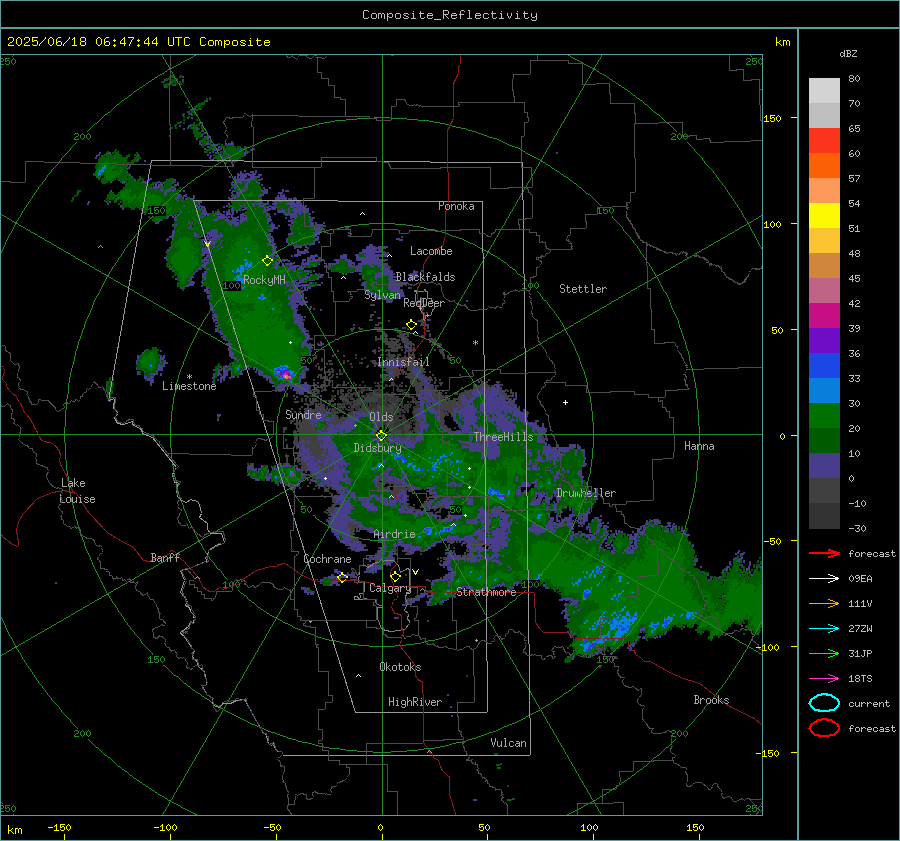Click the Limestone label
Screen dimensions: 900x841
coord(189,386)
